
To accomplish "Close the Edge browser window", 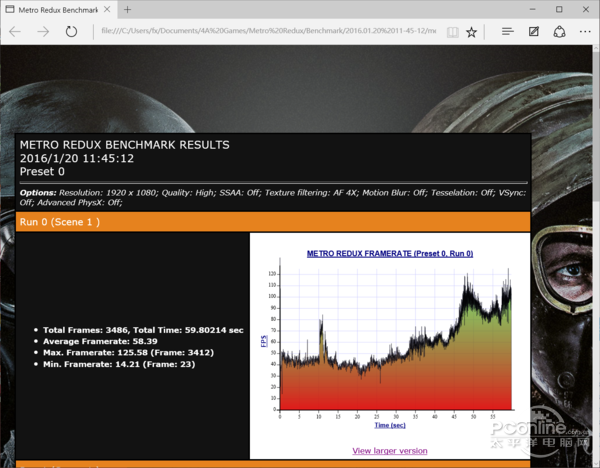I will [586, 9].
